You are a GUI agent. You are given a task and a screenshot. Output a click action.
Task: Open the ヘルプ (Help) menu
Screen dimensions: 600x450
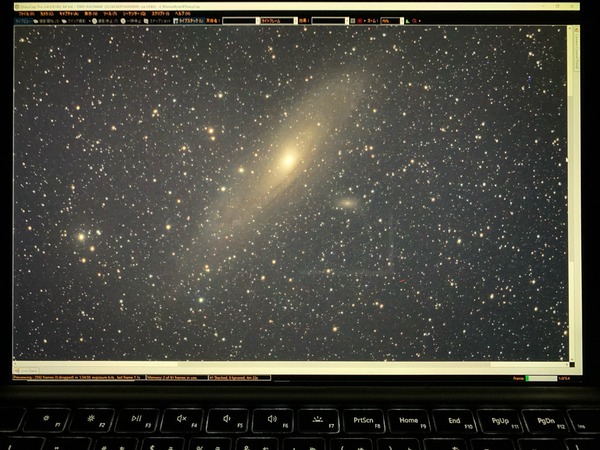(183, 14)
